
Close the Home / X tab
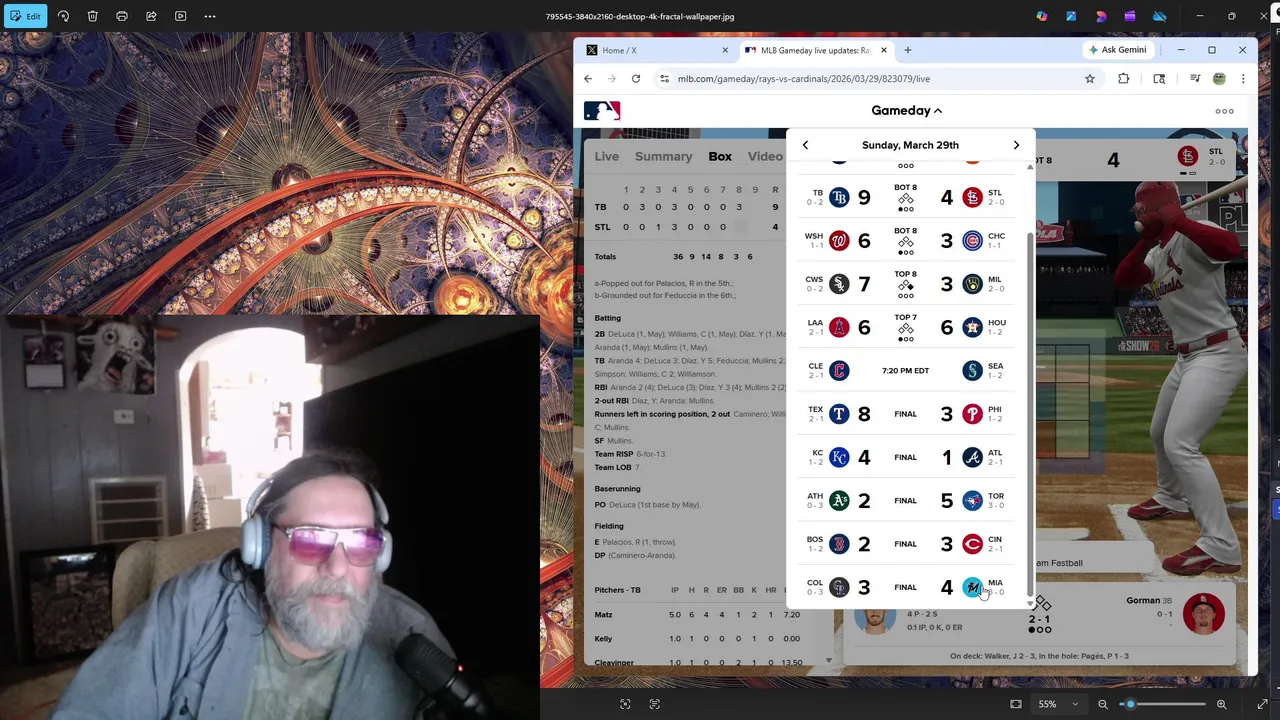(x=725, y=50)
